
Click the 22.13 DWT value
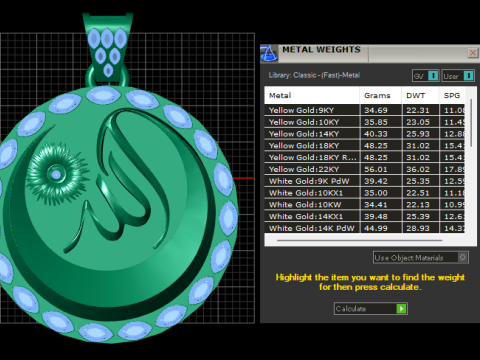pos(418,205)
